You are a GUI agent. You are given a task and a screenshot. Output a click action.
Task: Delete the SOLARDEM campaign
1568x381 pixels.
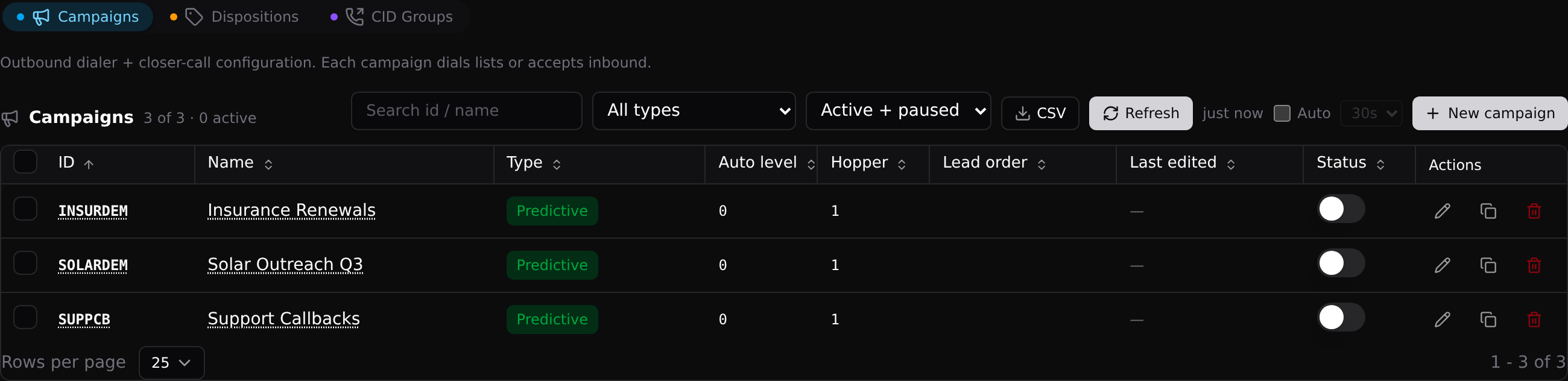pos(1534,265)
